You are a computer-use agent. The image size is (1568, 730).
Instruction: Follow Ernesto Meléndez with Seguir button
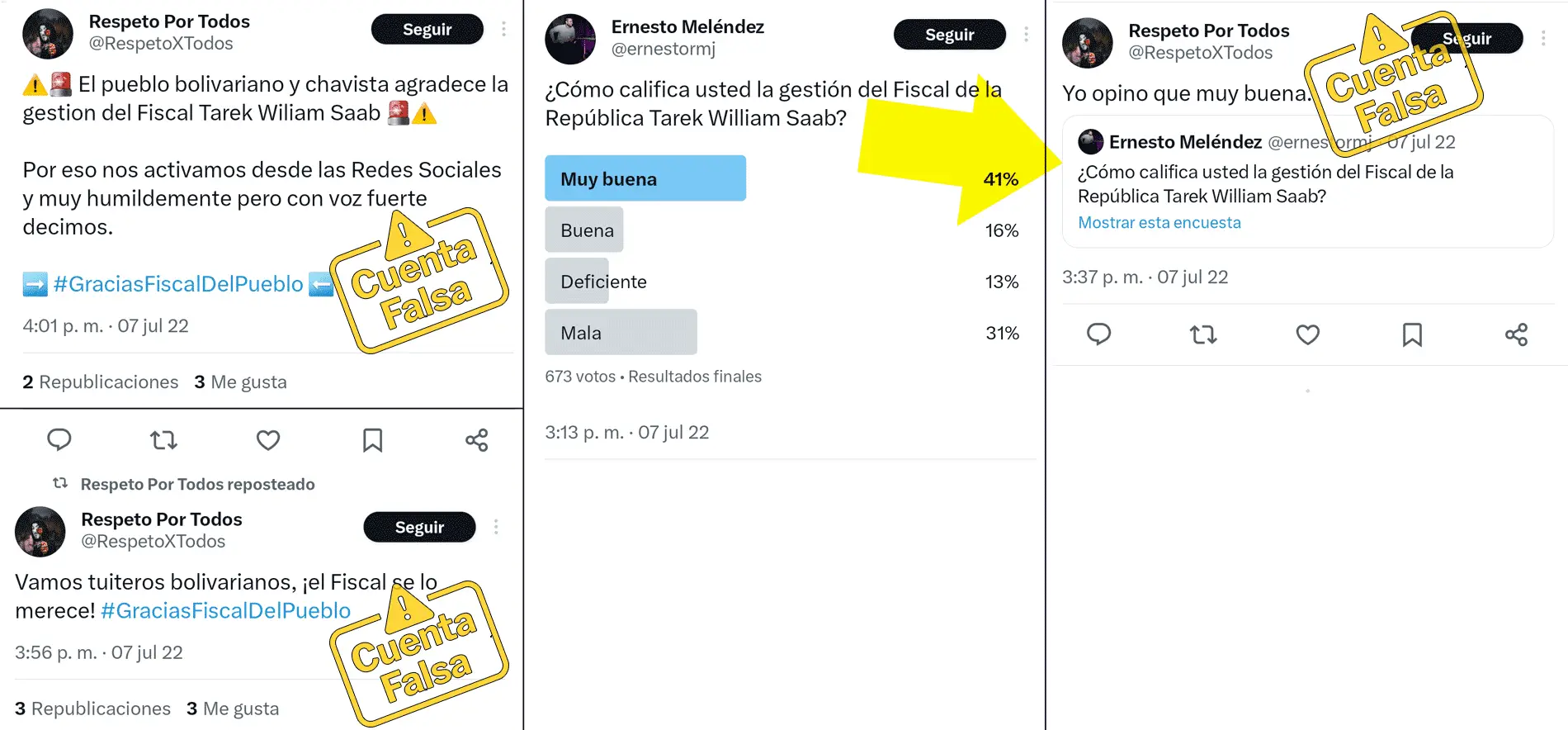(x=949, y=35)
